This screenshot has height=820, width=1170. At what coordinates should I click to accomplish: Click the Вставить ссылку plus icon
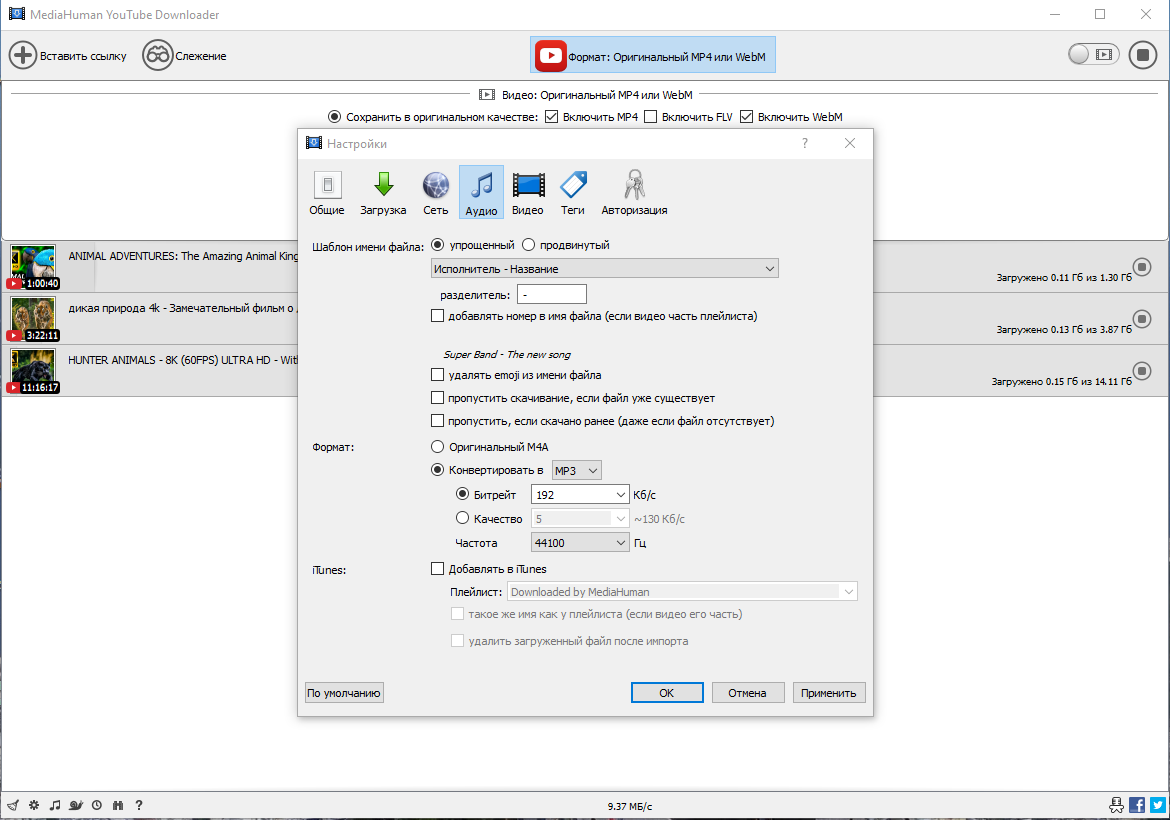[x=23, y=55]
